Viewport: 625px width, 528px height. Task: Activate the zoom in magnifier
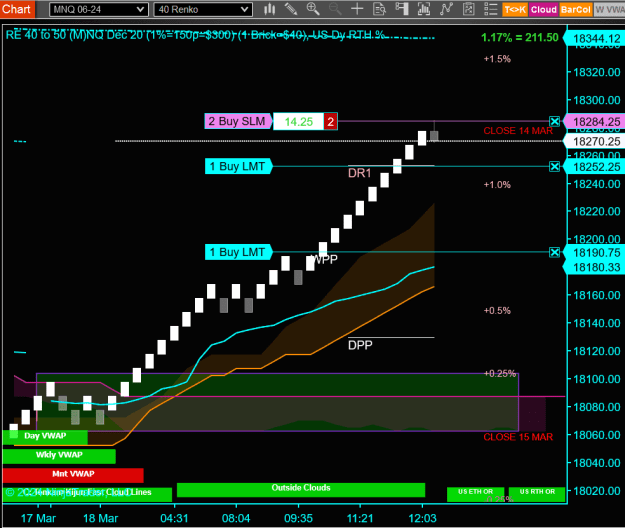point(313,9)
